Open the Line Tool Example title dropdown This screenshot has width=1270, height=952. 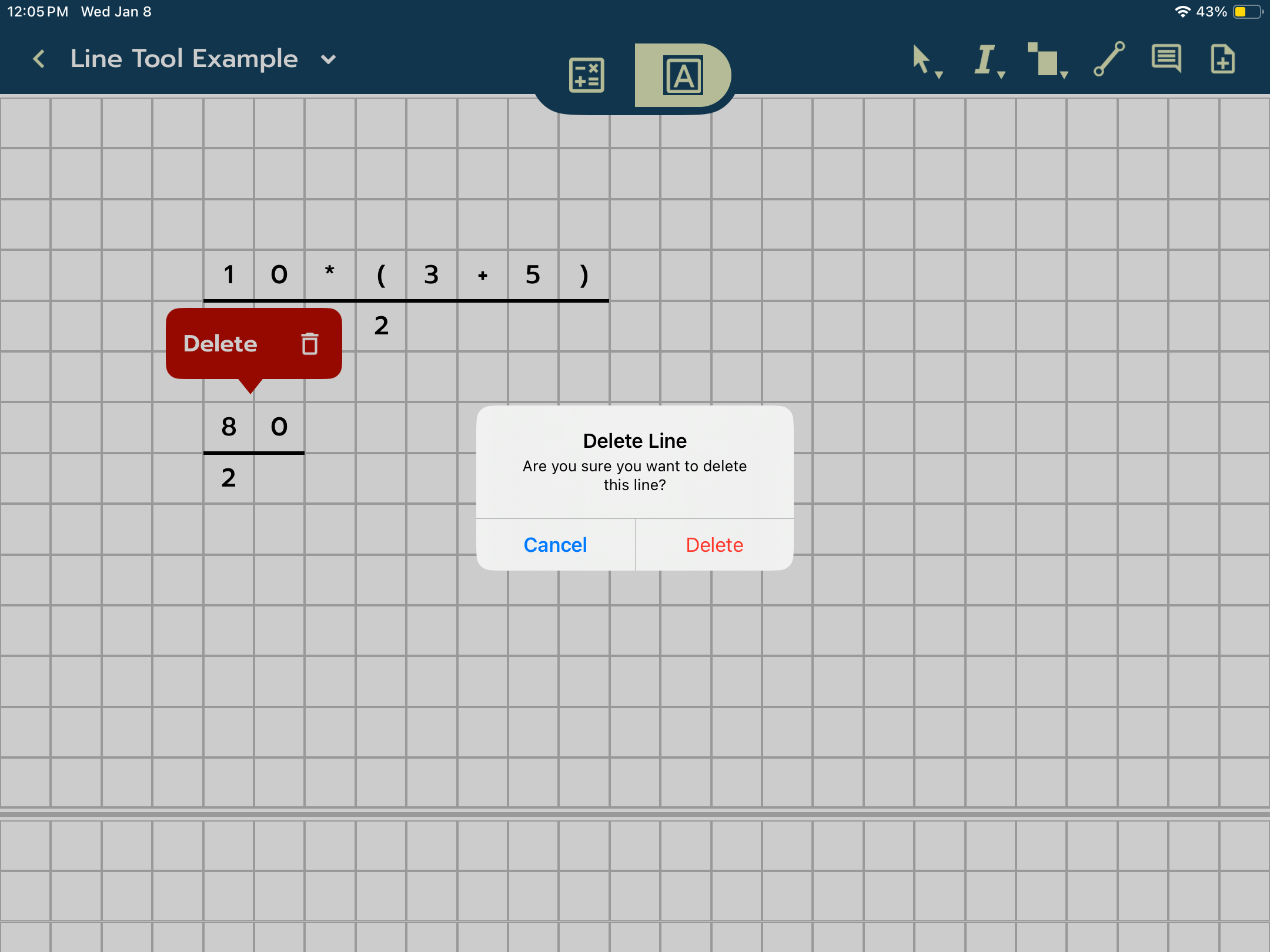pos(328,59)
